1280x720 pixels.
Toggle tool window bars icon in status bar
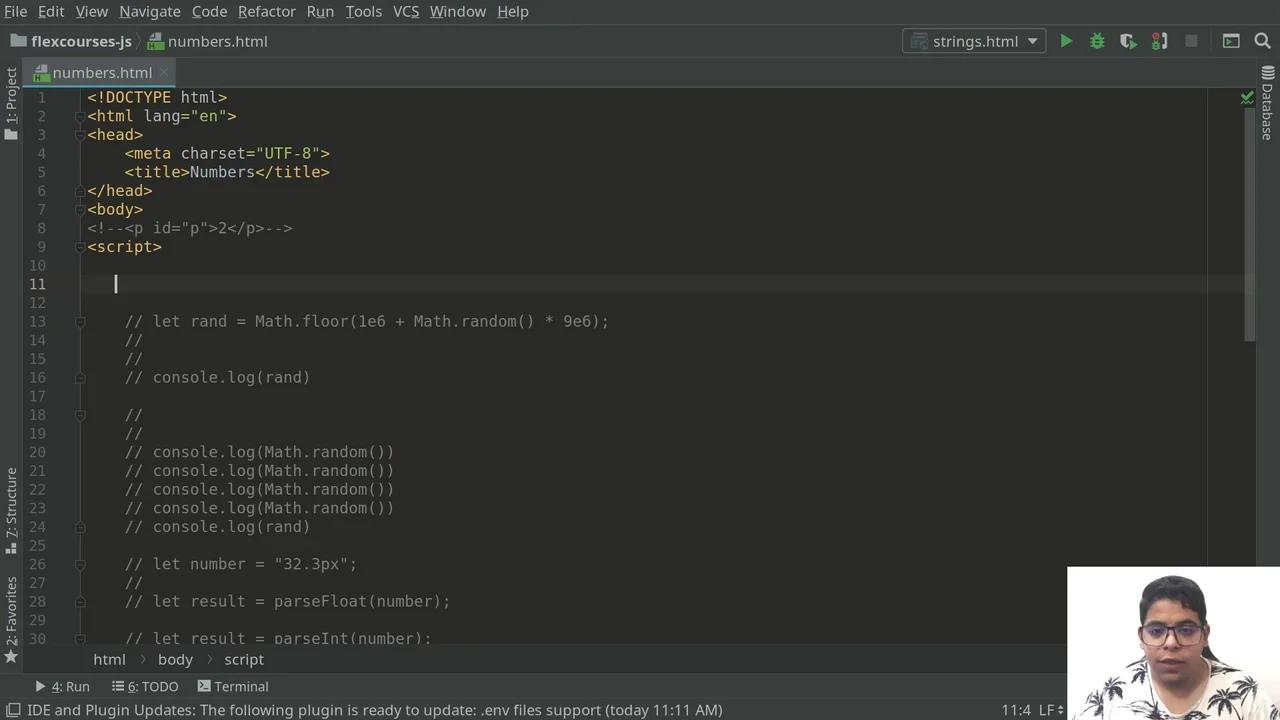(x=11, y=710)
